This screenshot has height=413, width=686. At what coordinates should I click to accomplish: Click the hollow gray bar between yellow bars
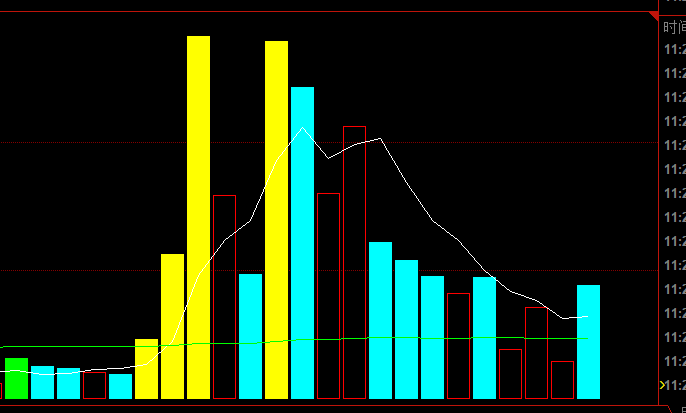click(225, 296)
